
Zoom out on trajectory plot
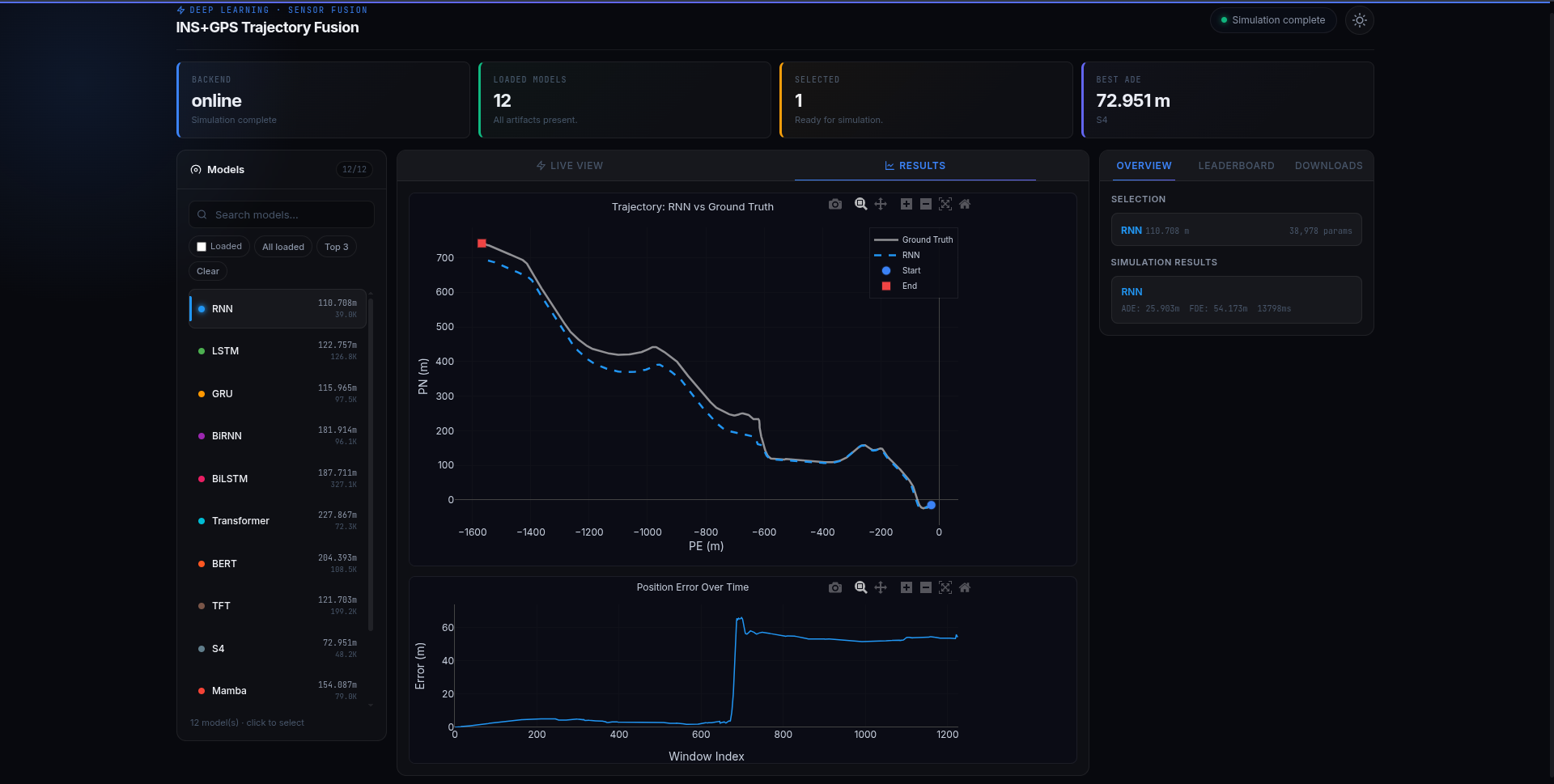(x=926, y=205)
